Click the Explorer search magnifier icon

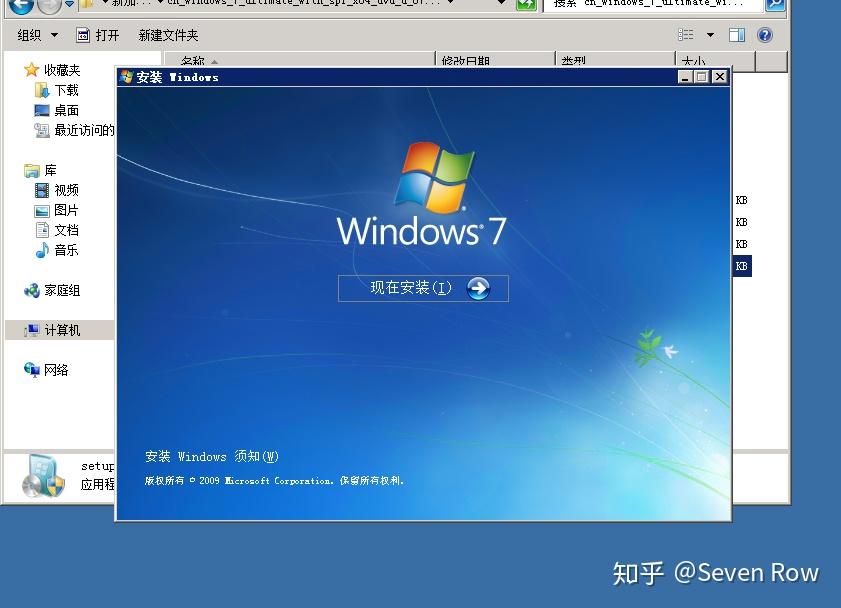click(774, 4)
